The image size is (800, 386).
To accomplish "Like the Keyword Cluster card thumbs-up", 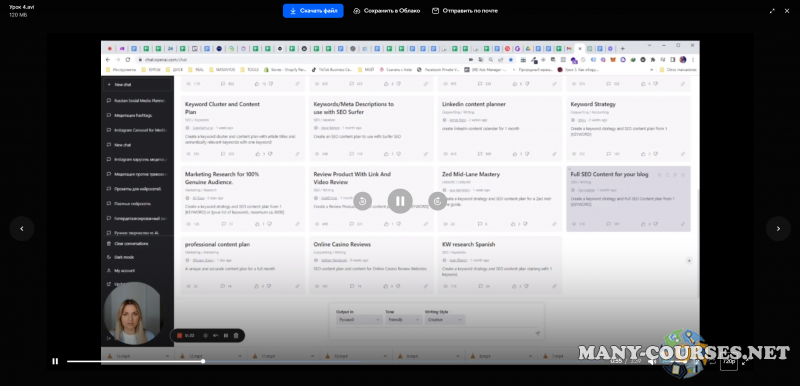I will [x=257, y=153].
